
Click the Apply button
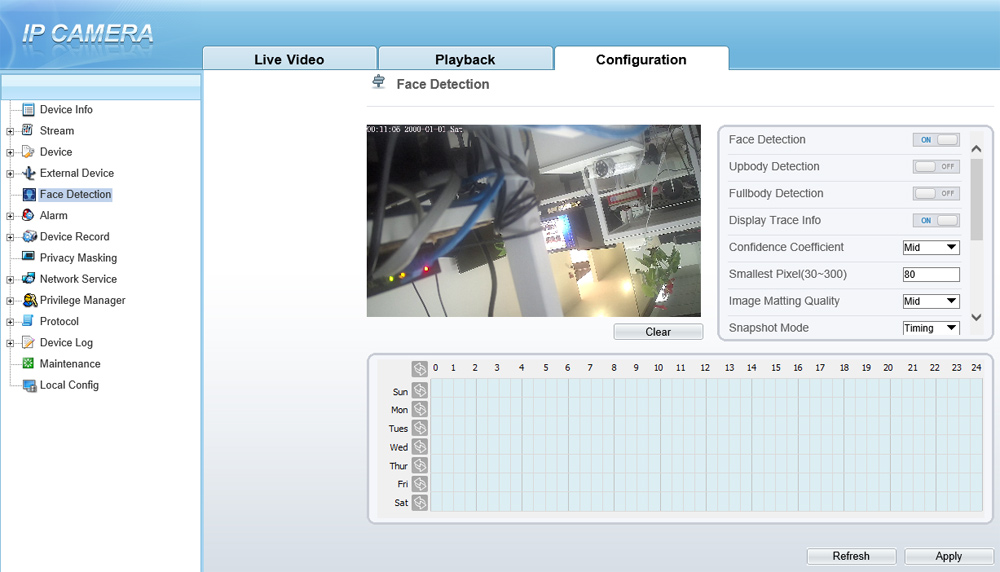949,556
